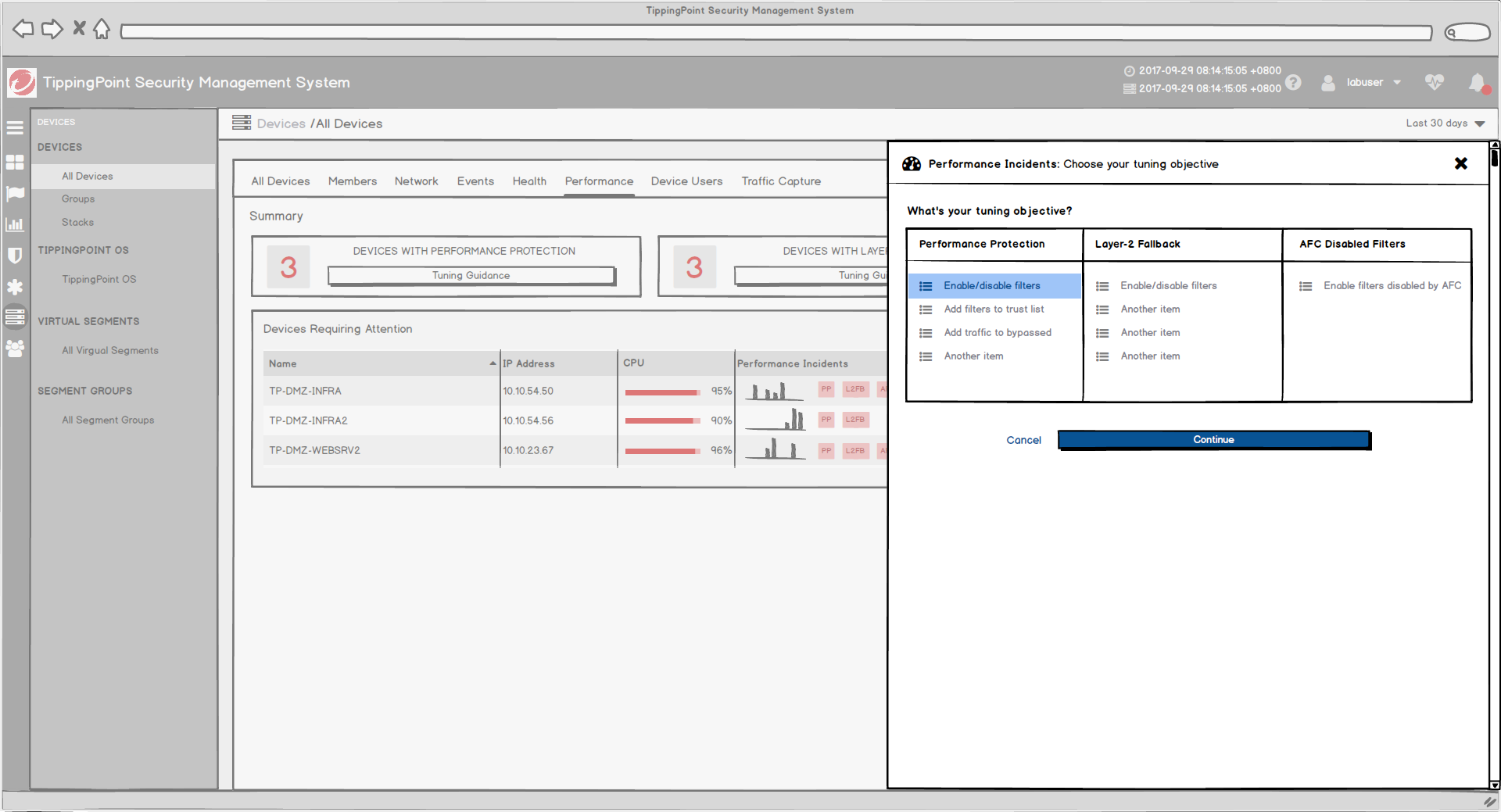Click the 96% CPU bar for TP-DMZ-WEBSRV2

pyautogui.click(x=662, y=450)
